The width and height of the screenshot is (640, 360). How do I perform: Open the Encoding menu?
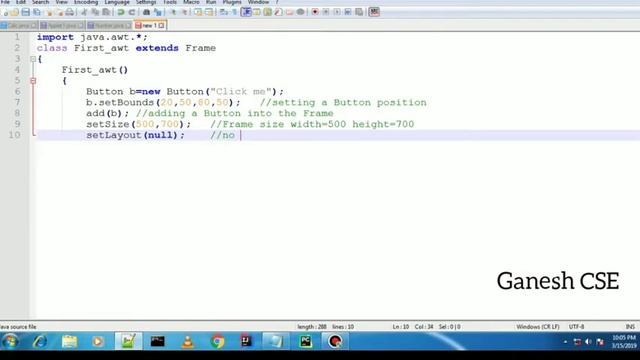[x=86, y=2]
